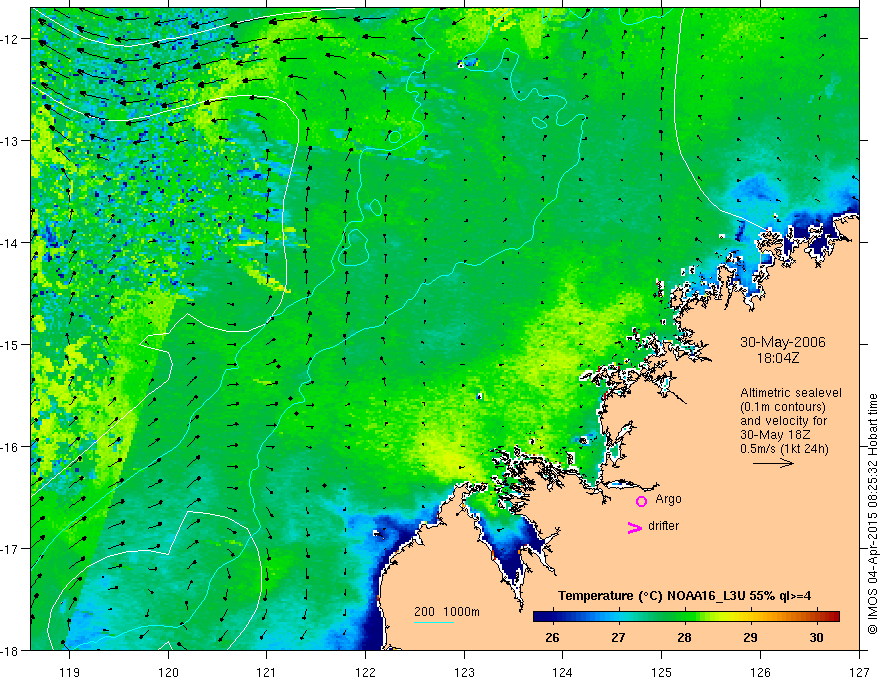The image size is (880, 680).
Task: Click the 'drifter' legend label
Action: (663, 526)
